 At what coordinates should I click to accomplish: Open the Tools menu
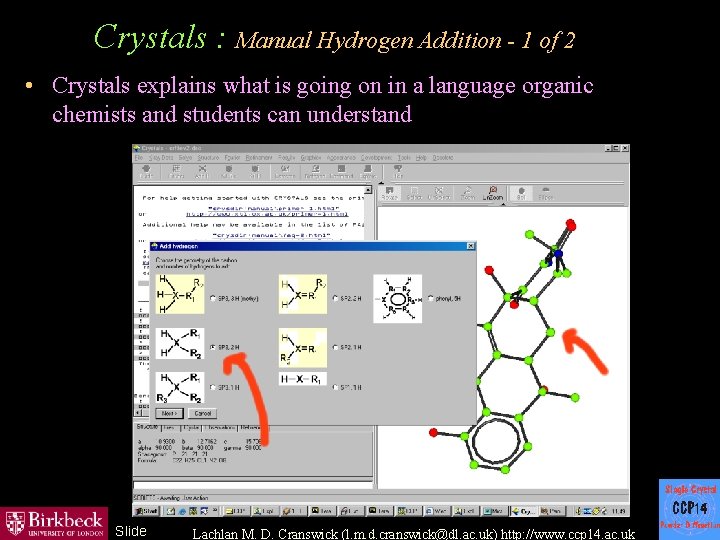pyautogui.click(x=404, y=158)
